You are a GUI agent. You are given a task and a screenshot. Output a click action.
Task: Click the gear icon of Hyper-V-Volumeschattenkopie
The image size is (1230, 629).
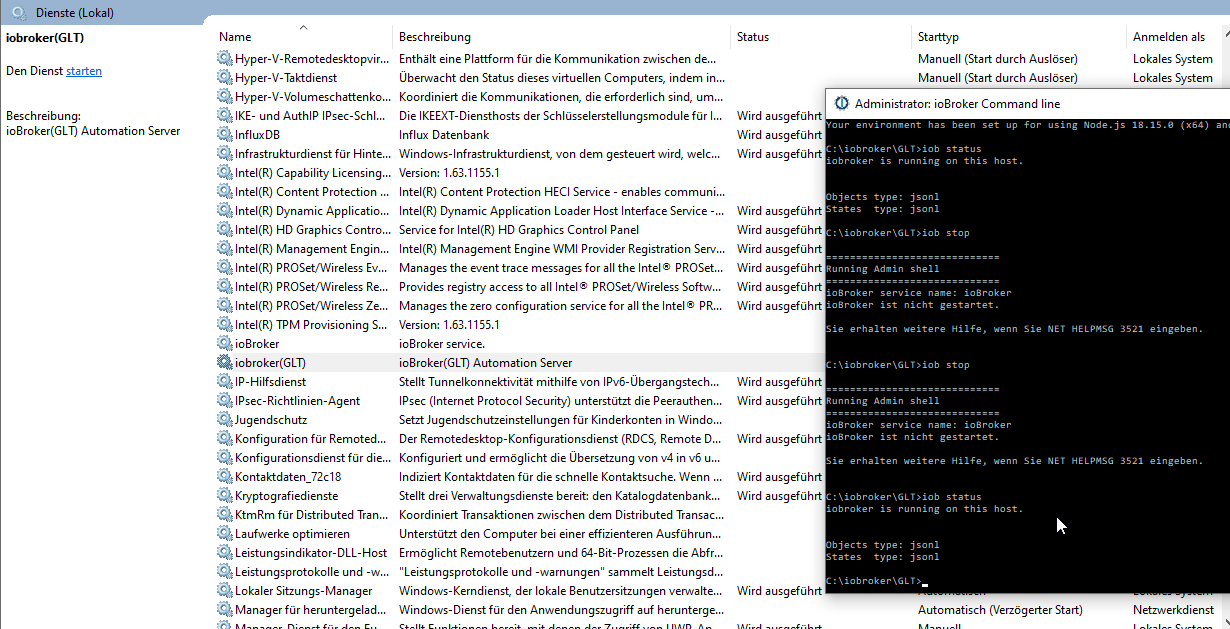tap(224, 97)
